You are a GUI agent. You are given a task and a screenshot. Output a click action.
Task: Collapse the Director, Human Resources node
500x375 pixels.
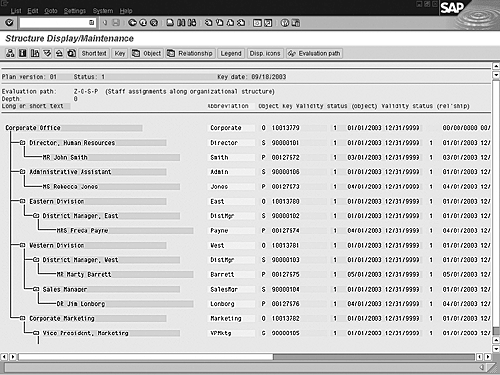tap(22, 143)
